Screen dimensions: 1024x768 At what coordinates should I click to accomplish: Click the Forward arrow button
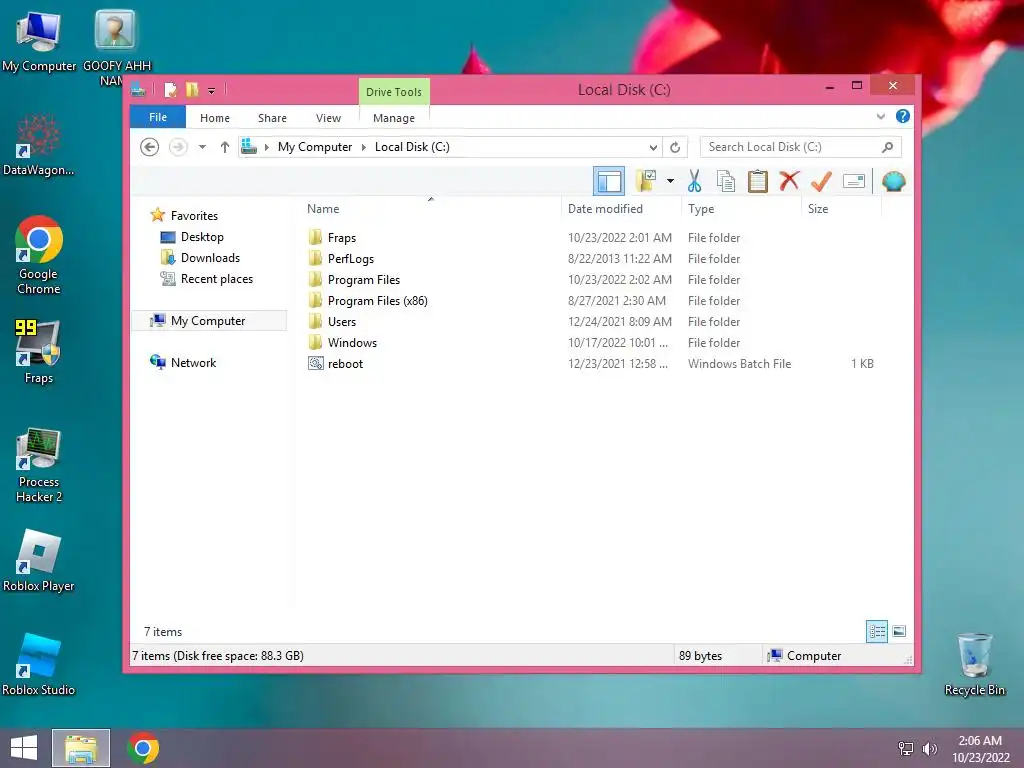tap(178, 147)
